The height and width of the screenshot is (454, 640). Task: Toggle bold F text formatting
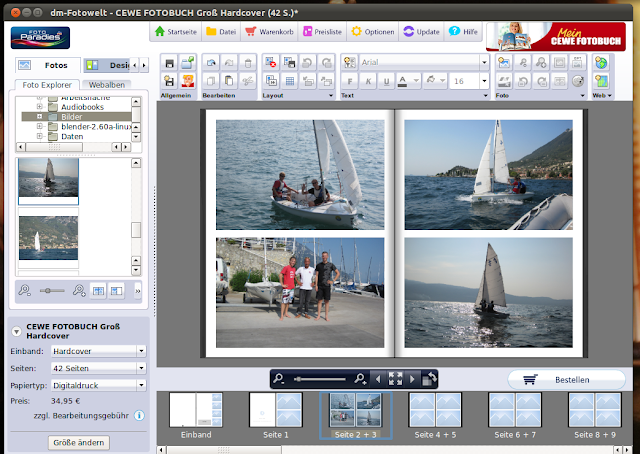pyautogui.click(x=350, y=81)
